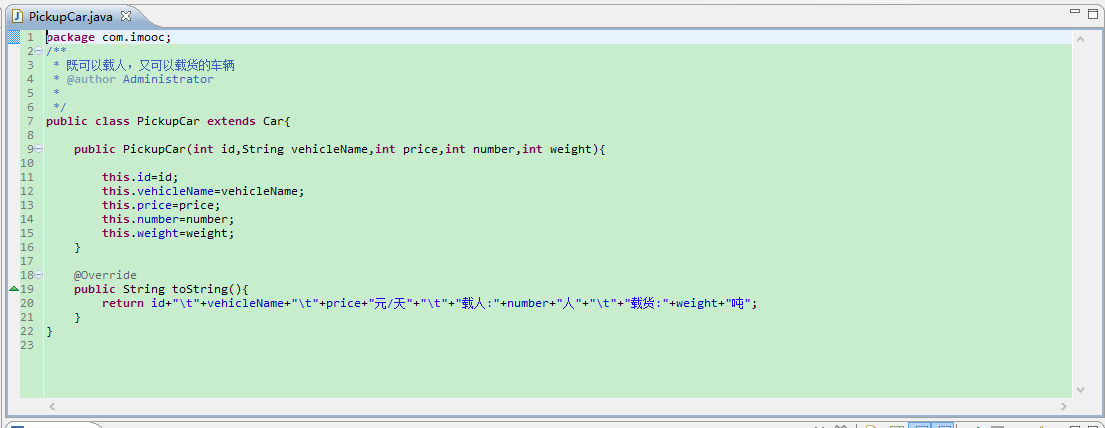Click the override marker triangle on line 19
The height and width of the screenshot is (428, 1105).
pos(13,289)
